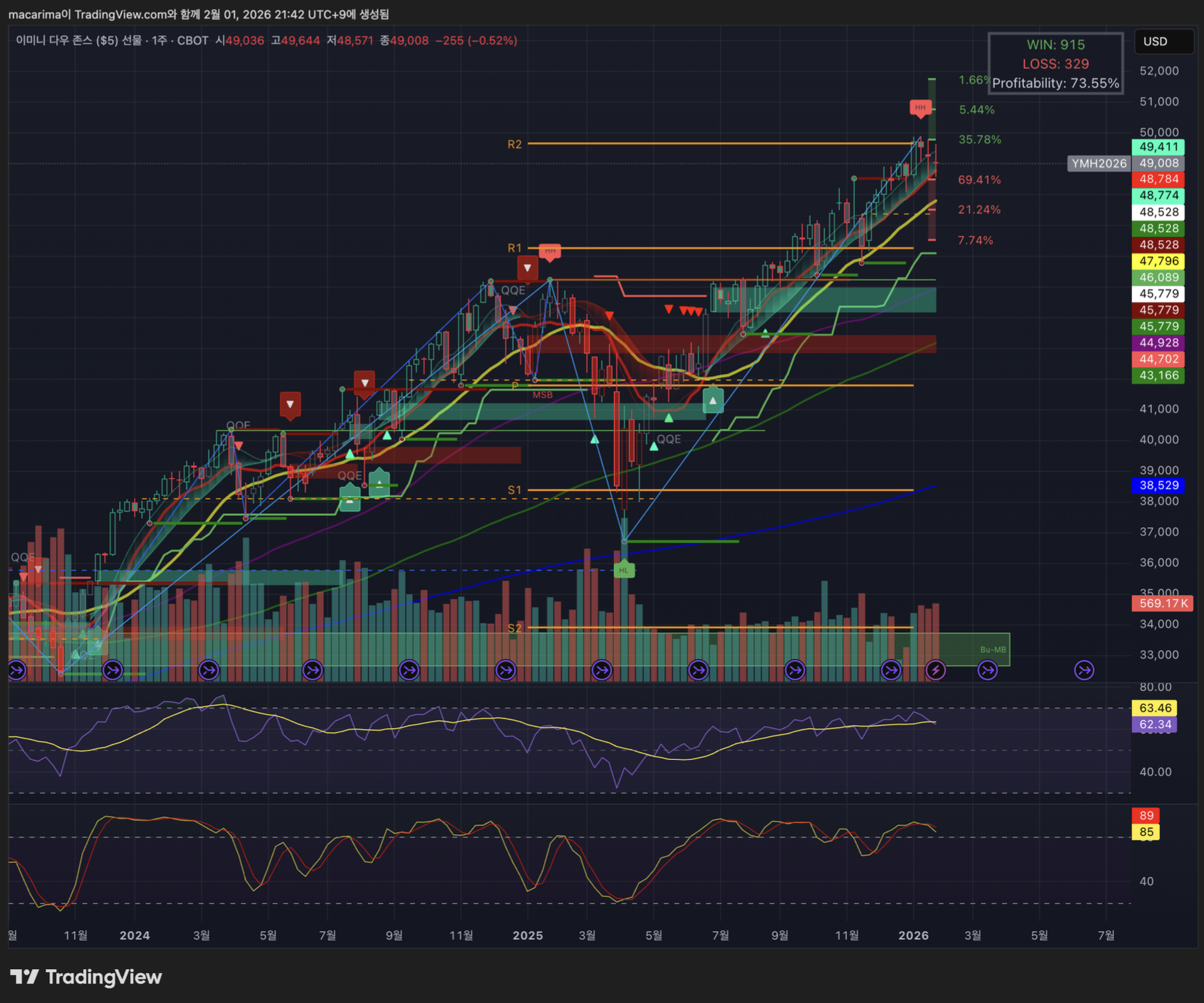1204x1003 pixels.
Task: Click the 569.17K volume label
Action: tap(1163, 603)
